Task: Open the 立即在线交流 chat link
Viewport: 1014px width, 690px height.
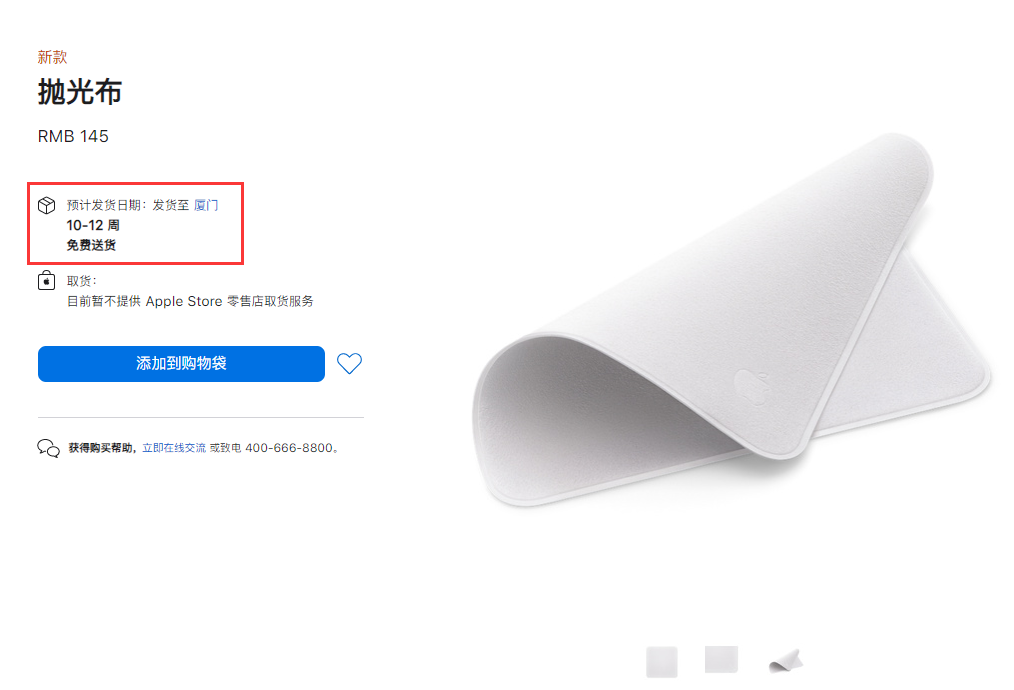Action: 174,447
